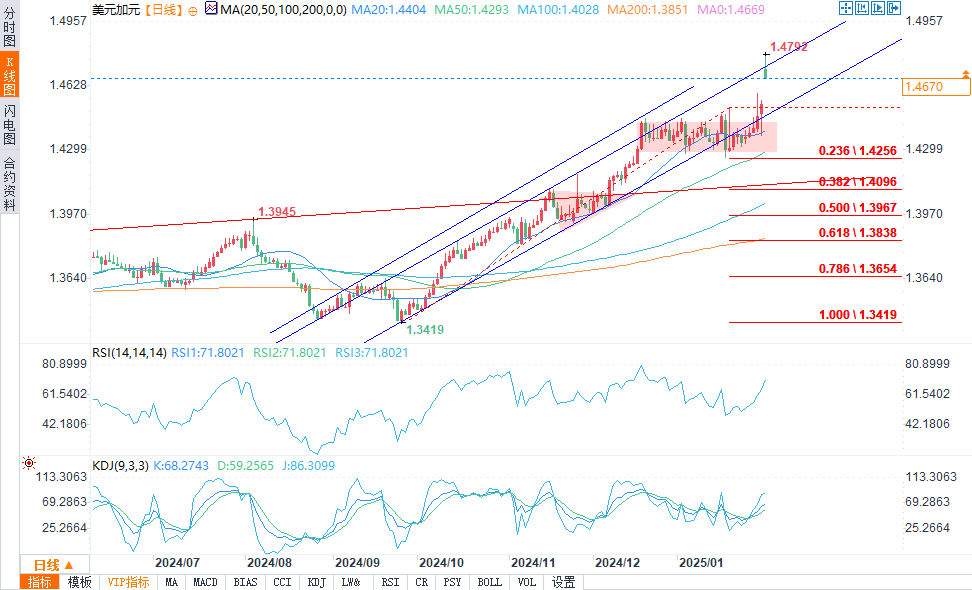Click the red sun icon beside KDJ panel
The image size is (972, 590).
(29, 463)
